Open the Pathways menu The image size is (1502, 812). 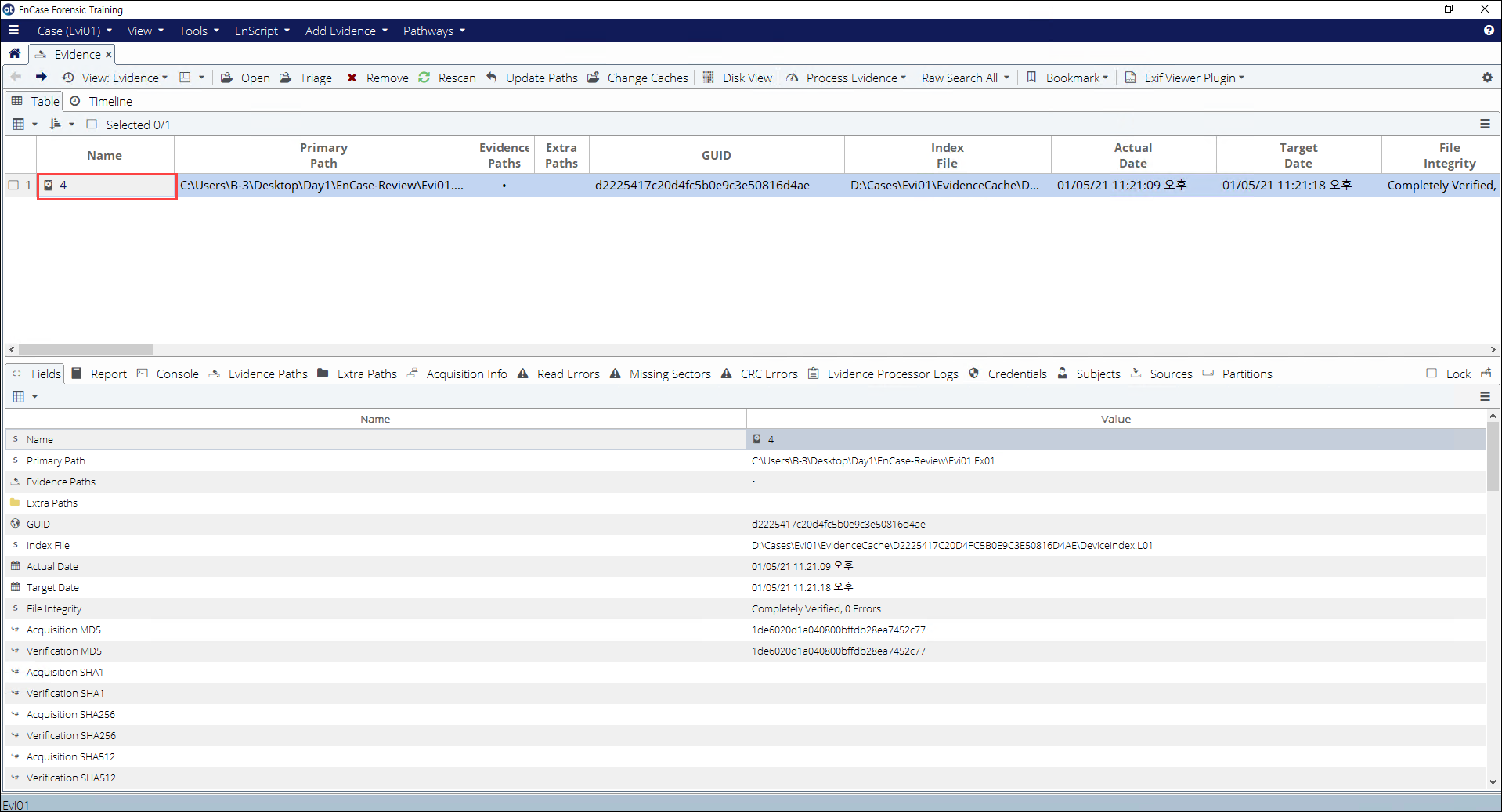435,31
